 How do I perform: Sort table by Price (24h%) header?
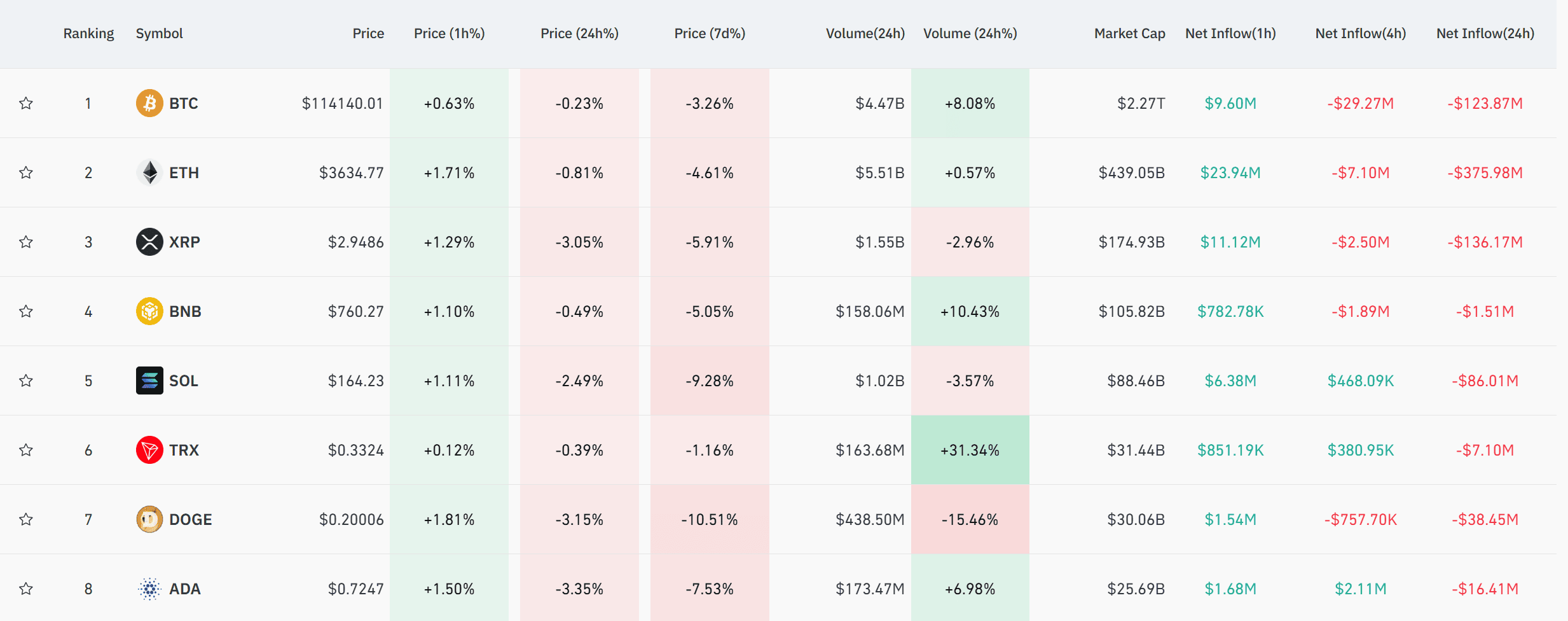point(579,34)
